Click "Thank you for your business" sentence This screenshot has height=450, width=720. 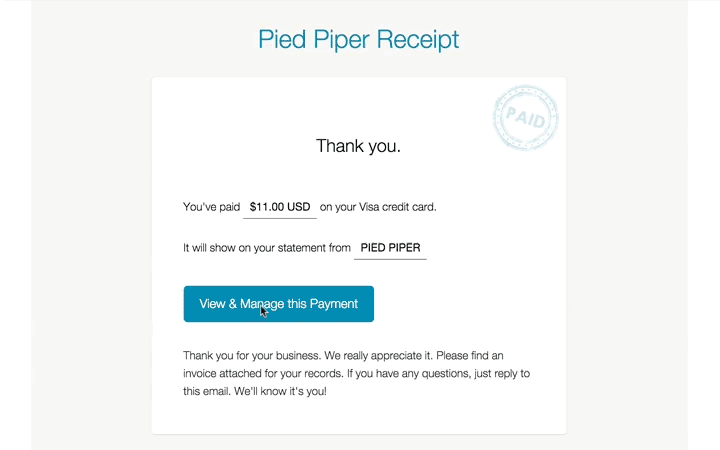coord(252,356)
